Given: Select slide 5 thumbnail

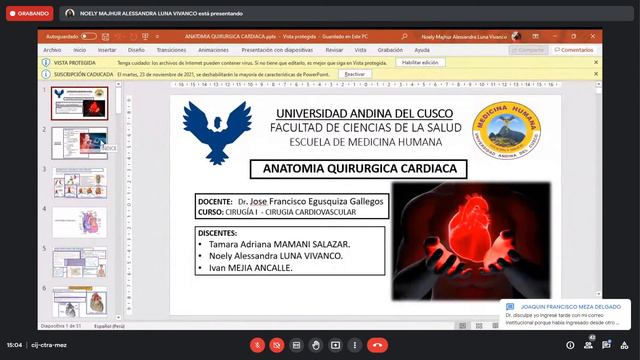Looking at the screenshot, I should click(80, 262).
